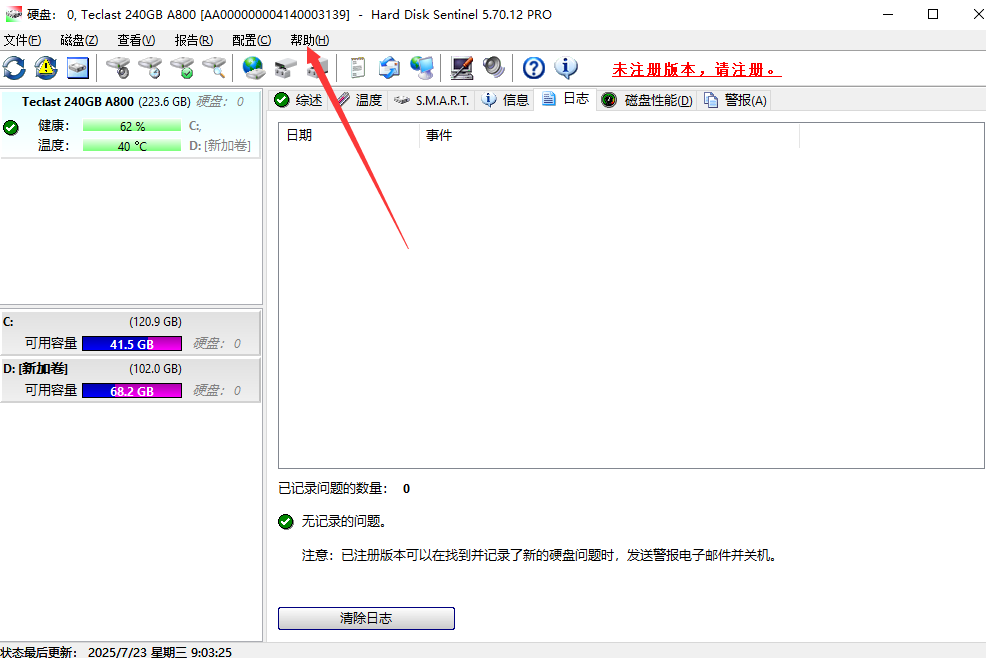Select the C: (120.9 GB) partition header

pyautogui.click(x=131, y=322)
